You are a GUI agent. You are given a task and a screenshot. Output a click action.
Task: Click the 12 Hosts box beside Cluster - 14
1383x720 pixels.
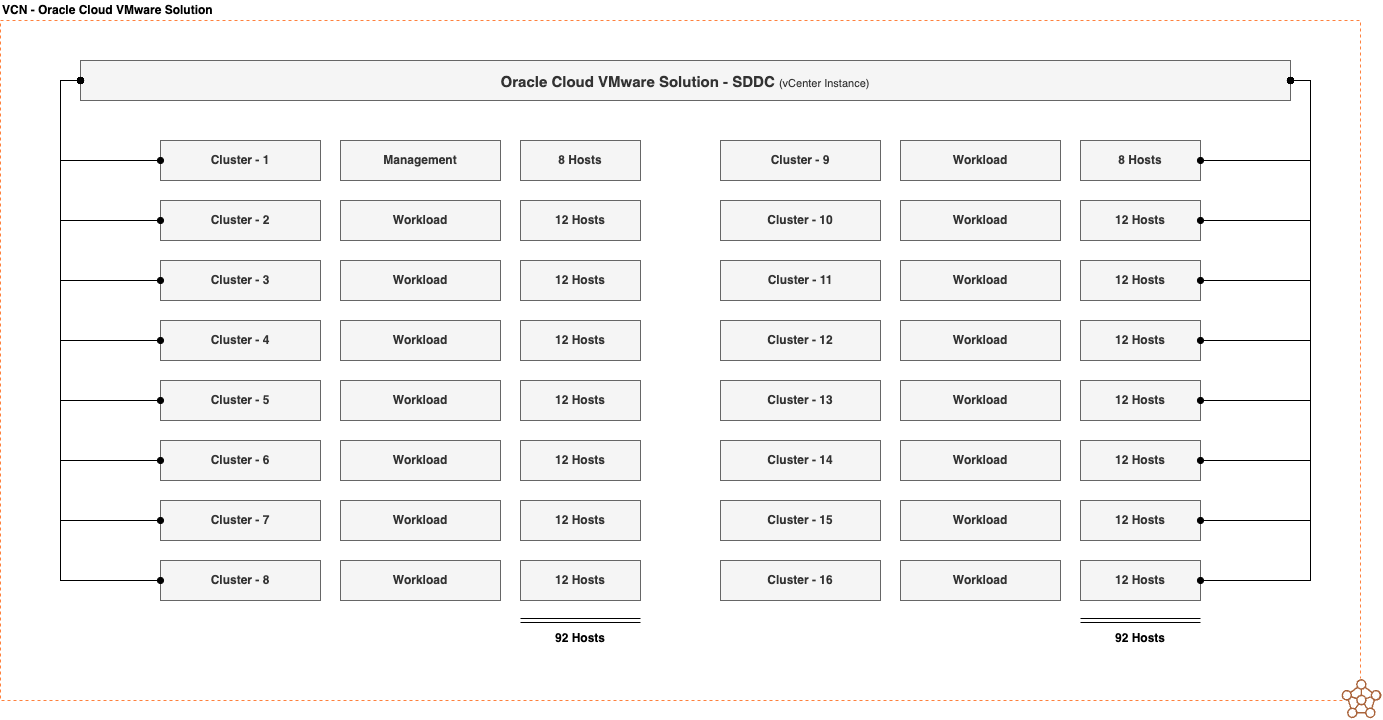1140,460
